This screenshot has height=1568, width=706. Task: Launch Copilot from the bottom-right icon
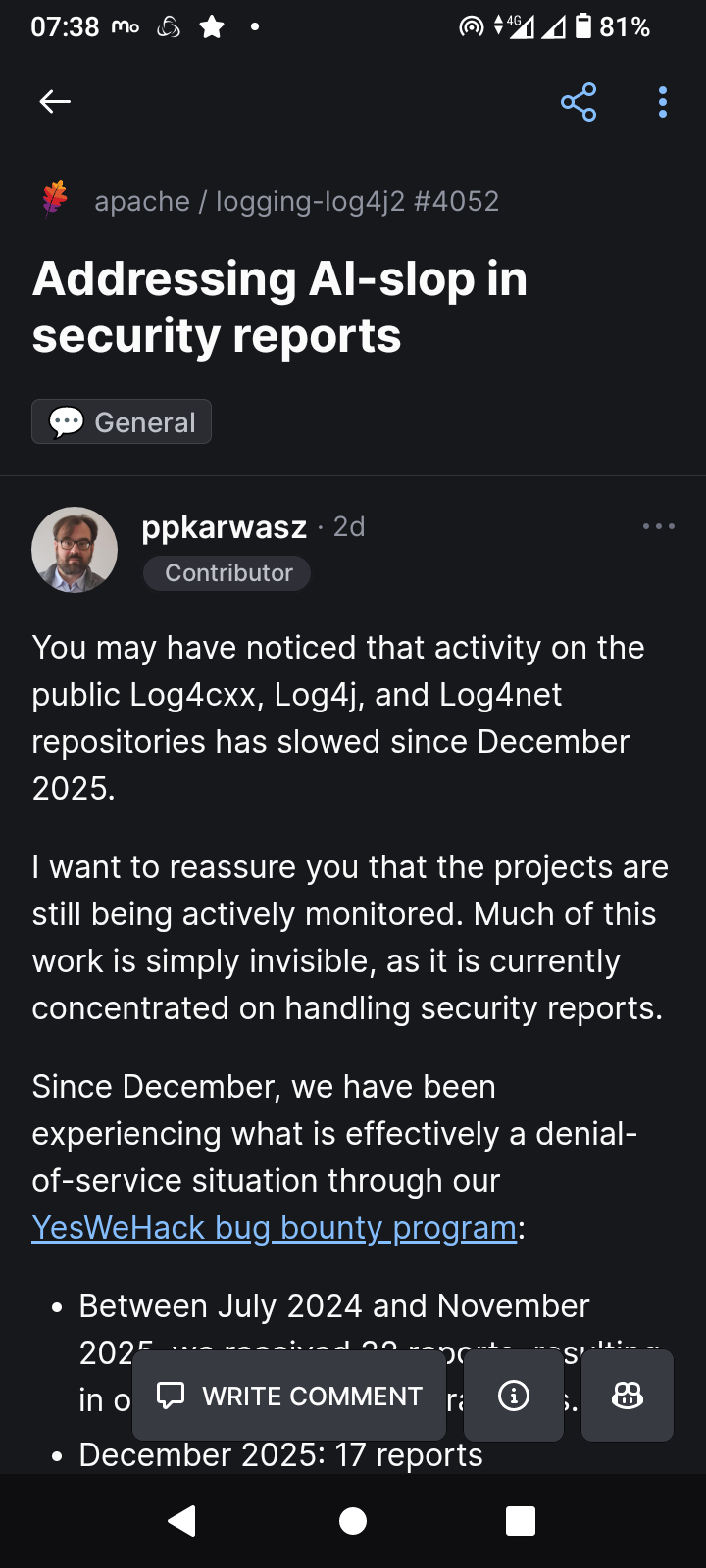pyautogui.click(x=627, y=1396)
